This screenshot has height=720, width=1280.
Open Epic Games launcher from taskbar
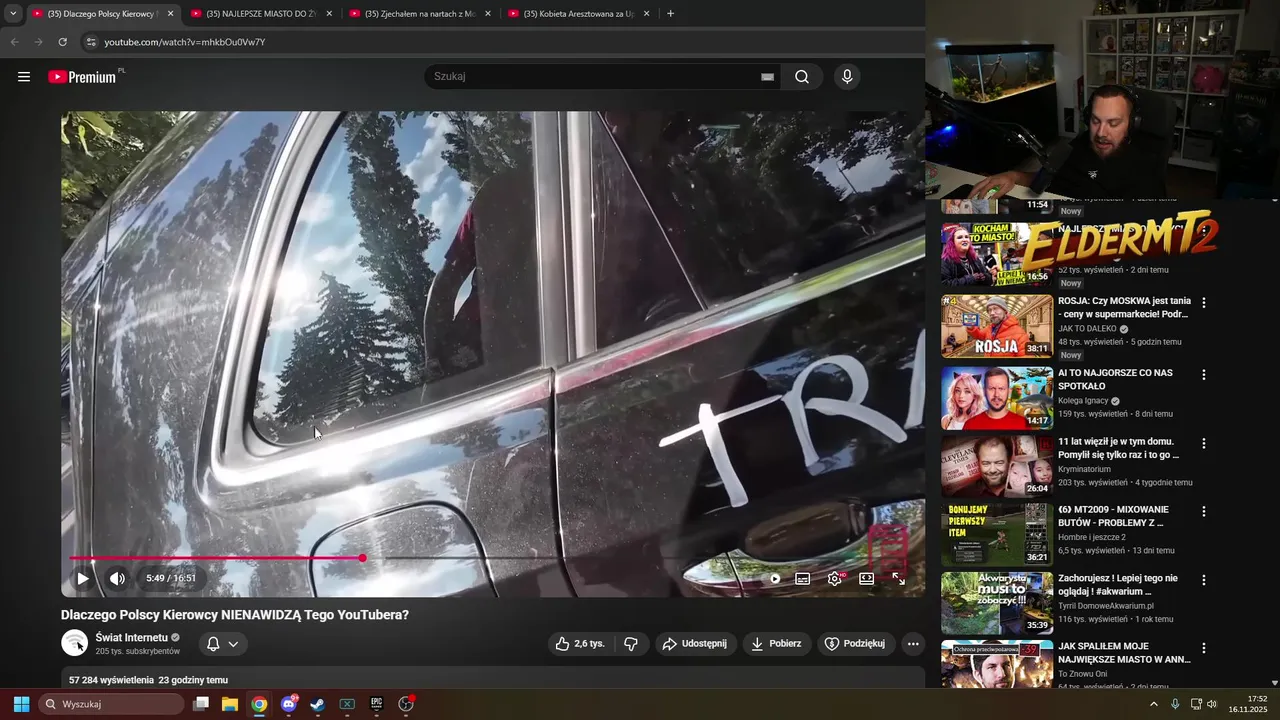(x=377, y=704)
